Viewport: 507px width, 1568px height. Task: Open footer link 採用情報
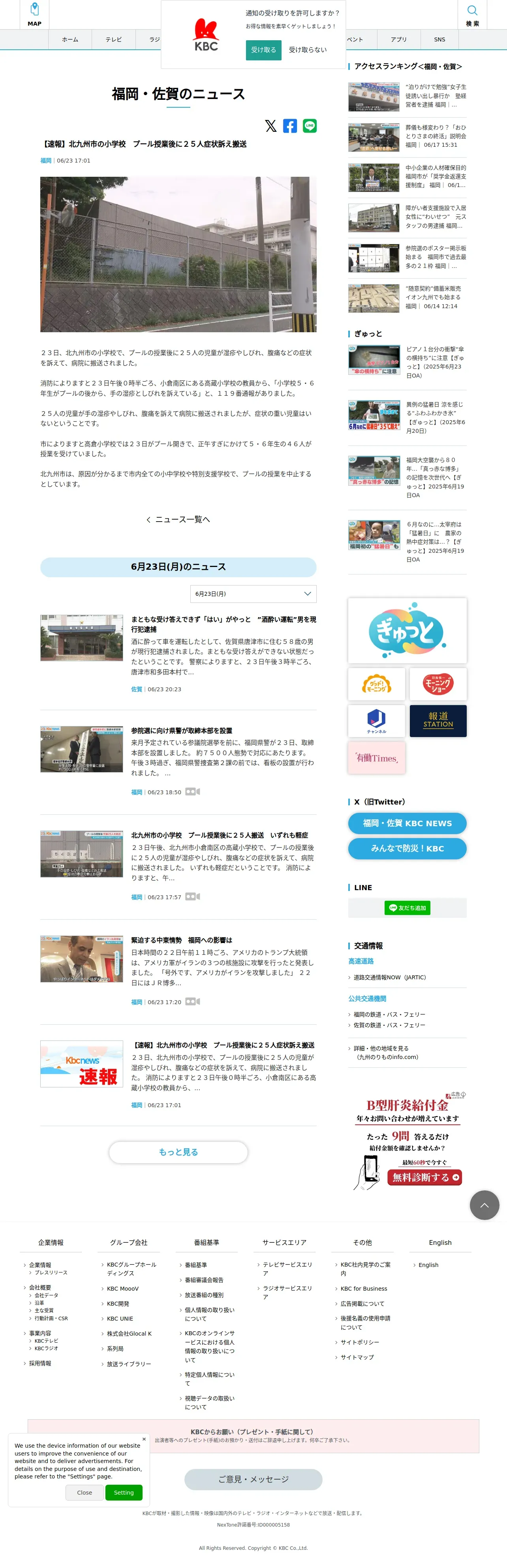[40, 1364]
